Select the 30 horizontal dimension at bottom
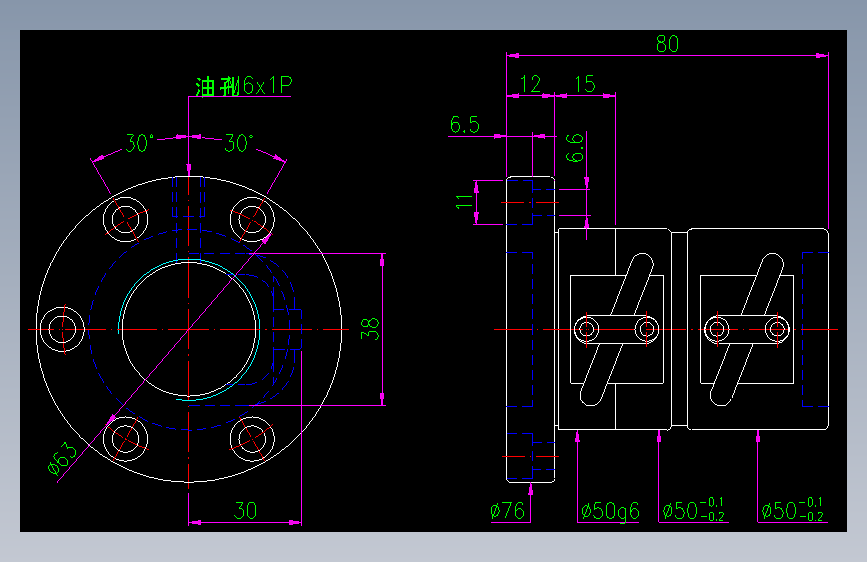867x562 pixels. [x=245, y=511]
